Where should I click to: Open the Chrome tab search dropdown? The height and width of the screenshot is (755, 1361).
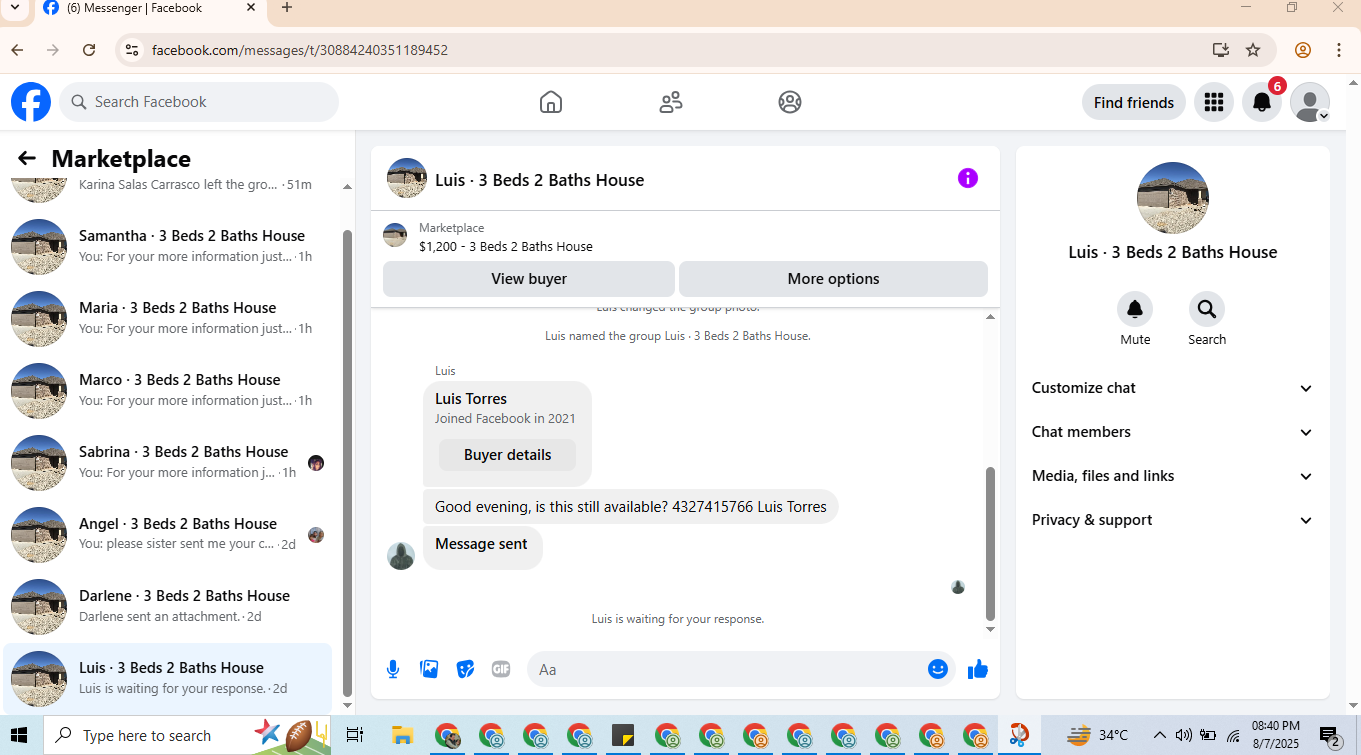click(14, 8)
